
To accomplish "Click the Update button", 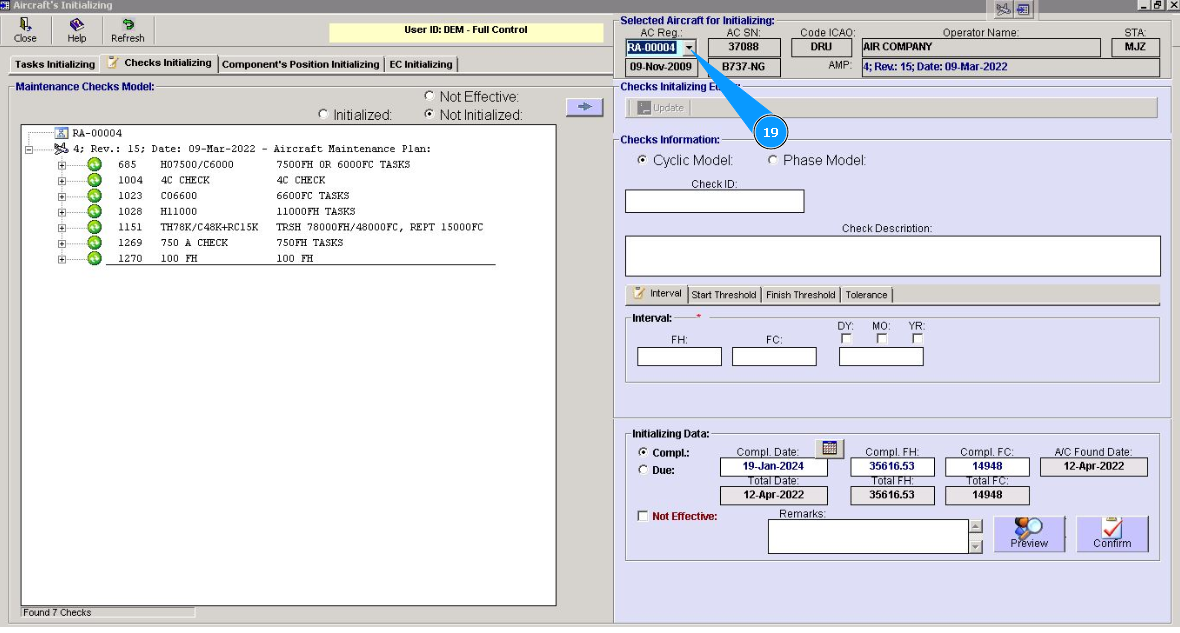I will [x=661, y=108].
